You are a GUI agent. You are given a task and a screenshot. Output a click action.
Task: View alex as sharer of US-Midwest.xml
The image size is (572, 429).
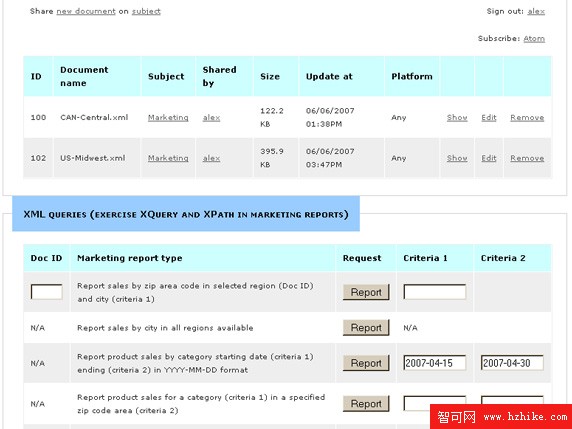coord(211,158)
